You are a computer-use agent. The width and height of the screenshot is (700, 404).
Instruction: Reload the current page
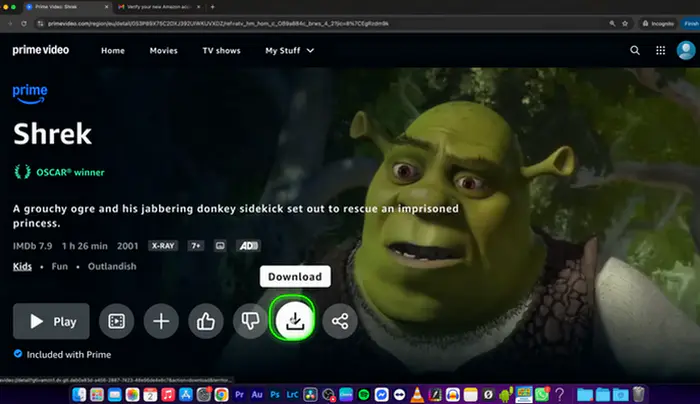24,23
